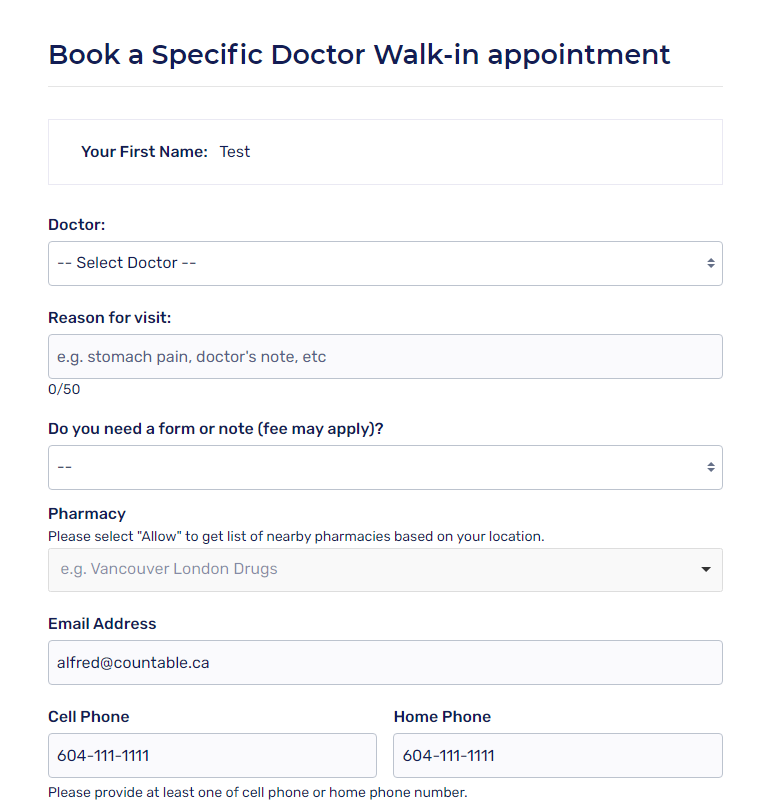
Task: Click the "Cell Phone" label
Action: point(89,717)
